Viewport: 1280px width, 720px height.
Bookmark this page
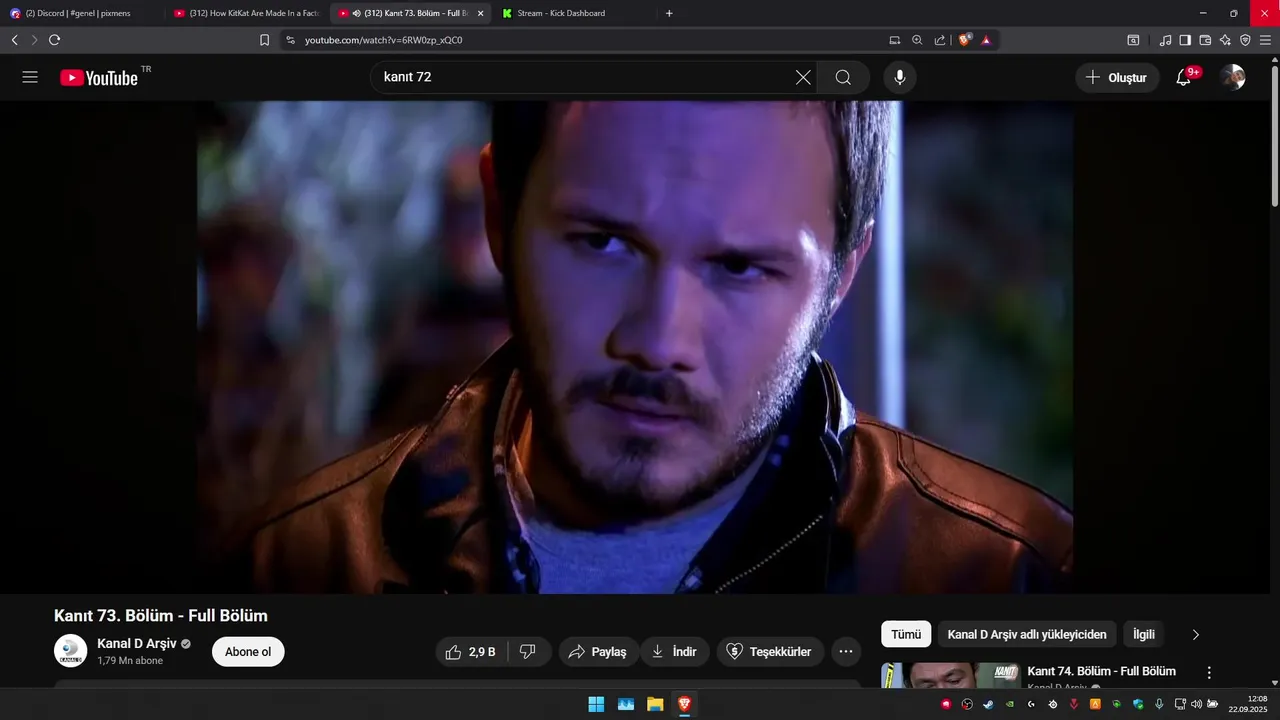click(x=264, y=40)
